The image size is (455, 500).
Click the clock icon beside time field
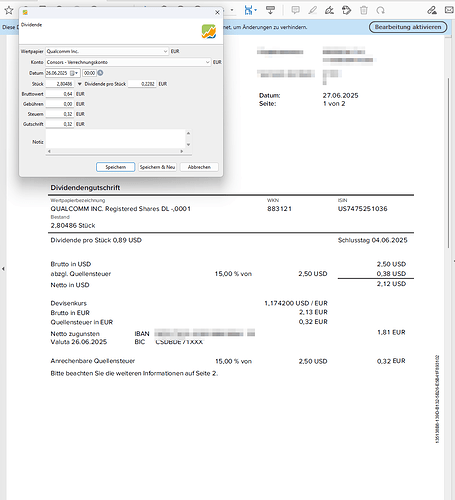coord(100,73)
